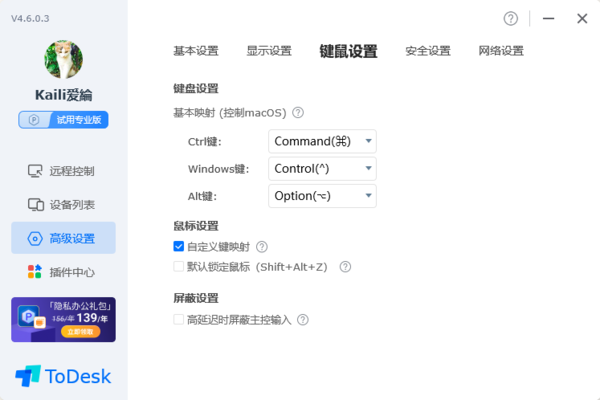Click the help icon beside 高延迟时屏蔽主控输入
Image resolution: width=600 pixels, height=400 pixels.
tap(303, 320)
